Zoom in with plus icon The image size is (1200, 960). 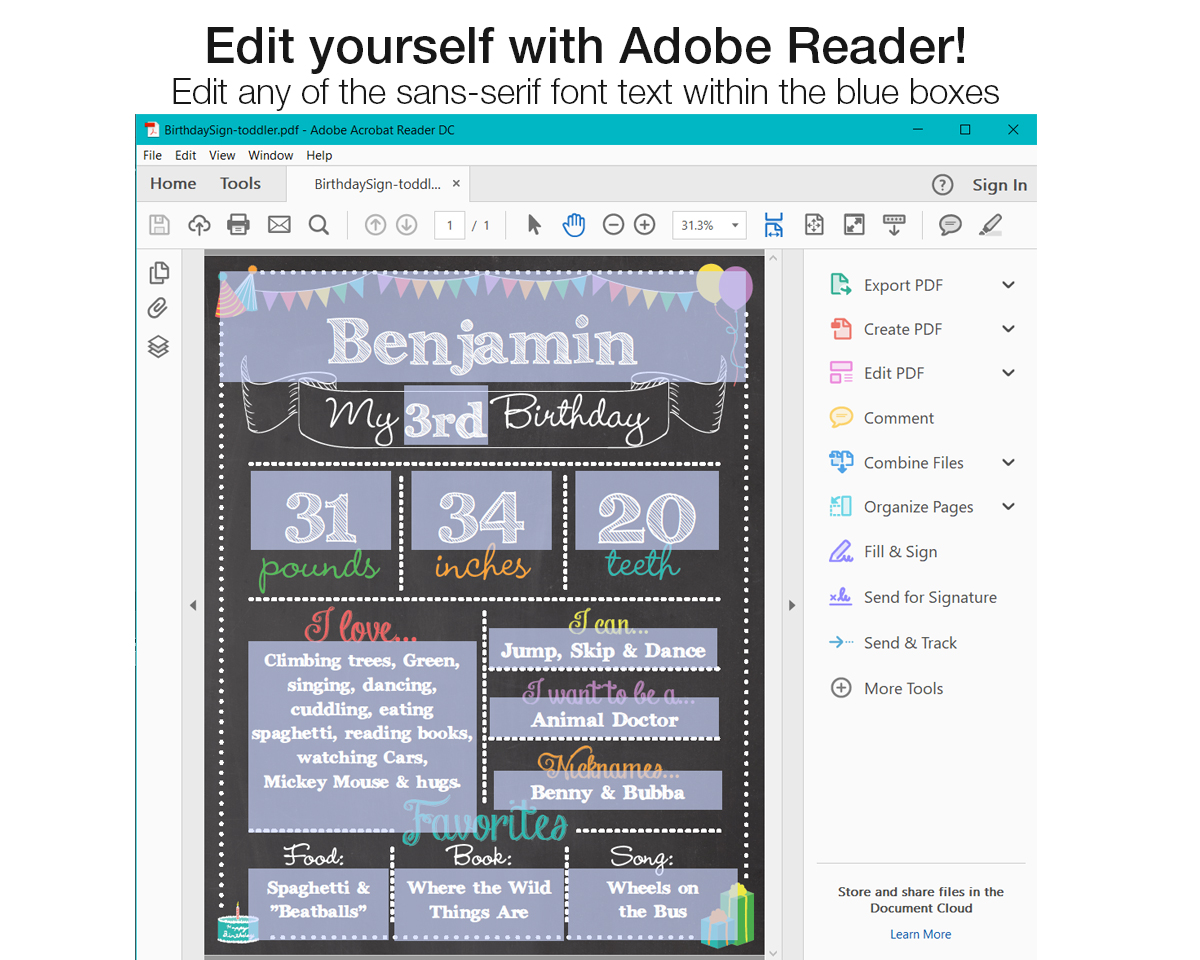[x=645, y=225]
